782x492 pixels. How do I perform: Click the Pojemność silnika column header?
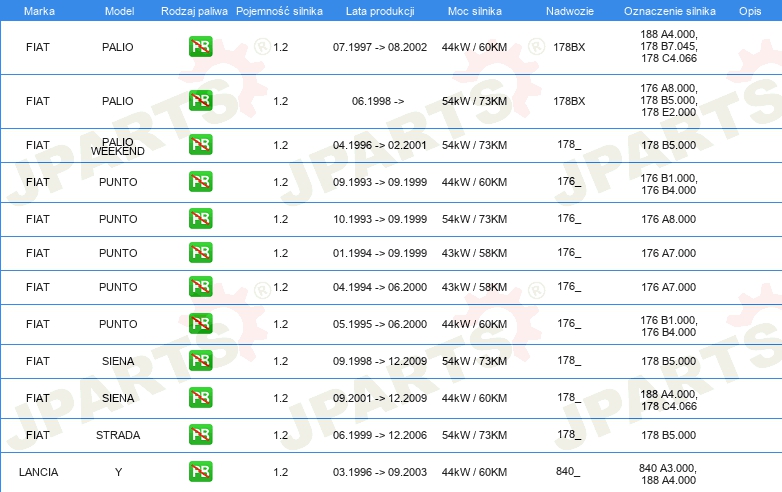point(279,11)
